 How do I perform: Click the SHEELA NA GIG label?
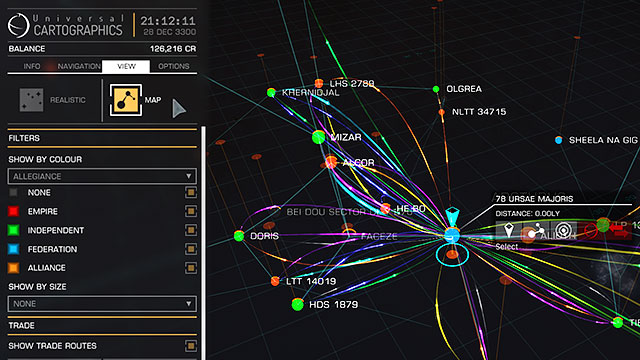pyautogui.click(x=603, y=140)
